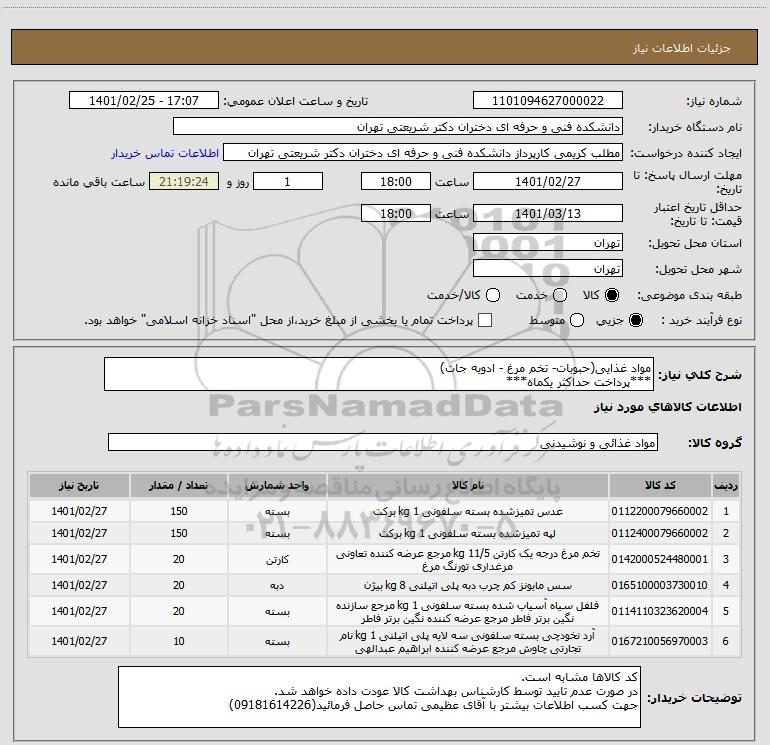Screen dimensions: 770x745
Task: Click the شهر محل تحویل field تهران
Action: [548, 269]
